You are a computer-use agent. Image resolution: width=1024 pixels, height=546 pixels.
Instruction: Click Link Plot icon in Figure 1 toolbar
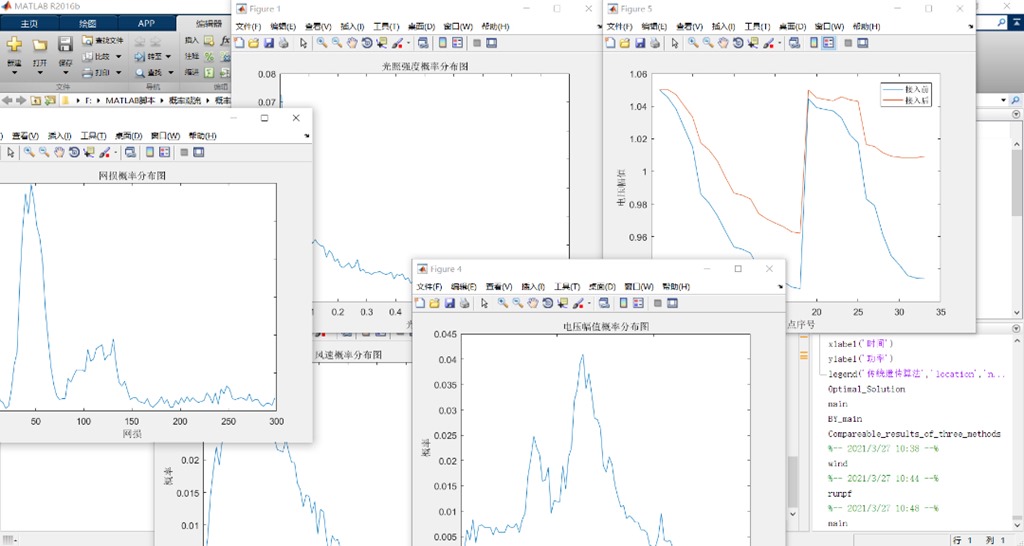pyautogui.click(x=423, y=43)
